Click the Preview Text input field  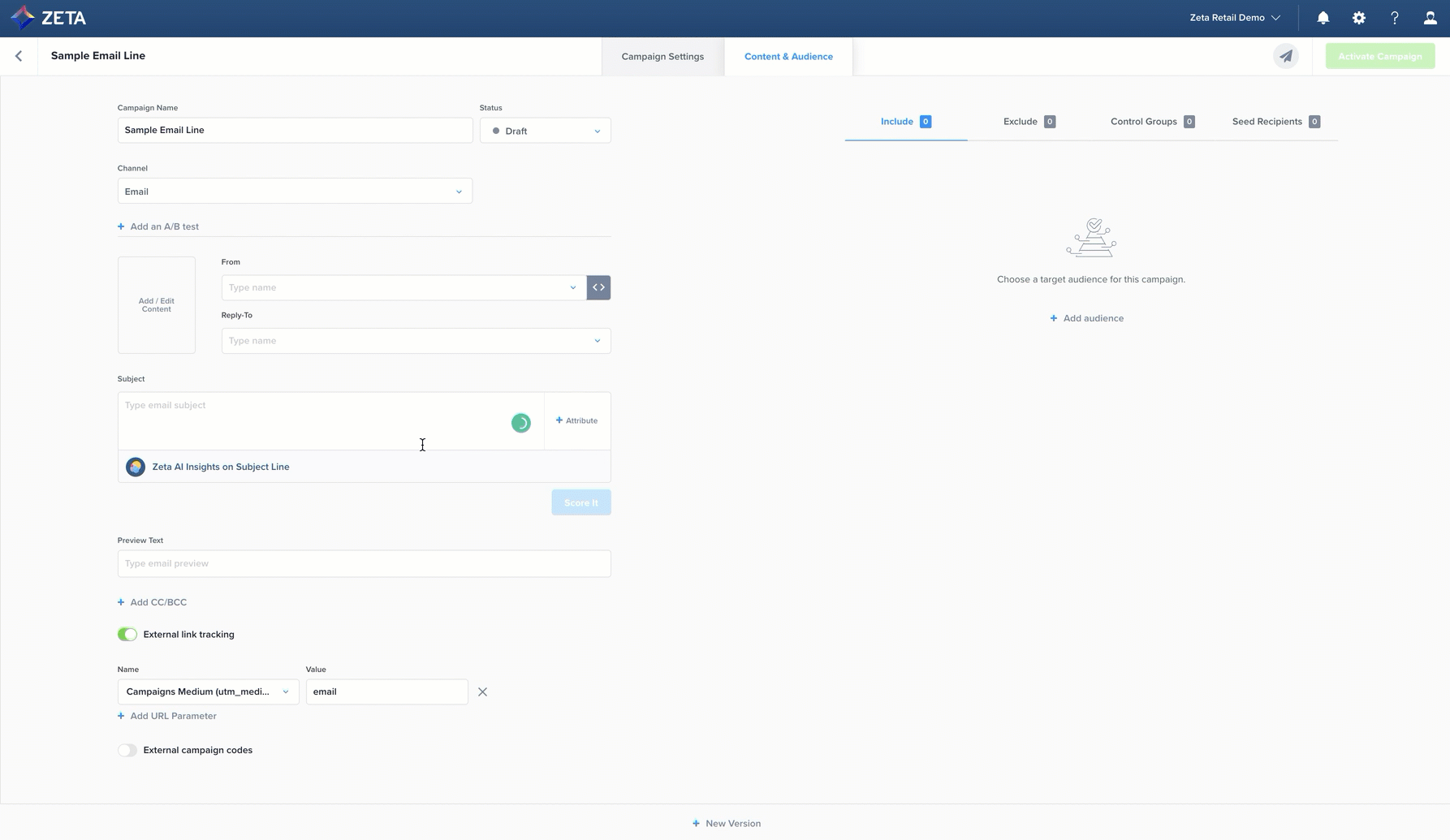(364, 563)
